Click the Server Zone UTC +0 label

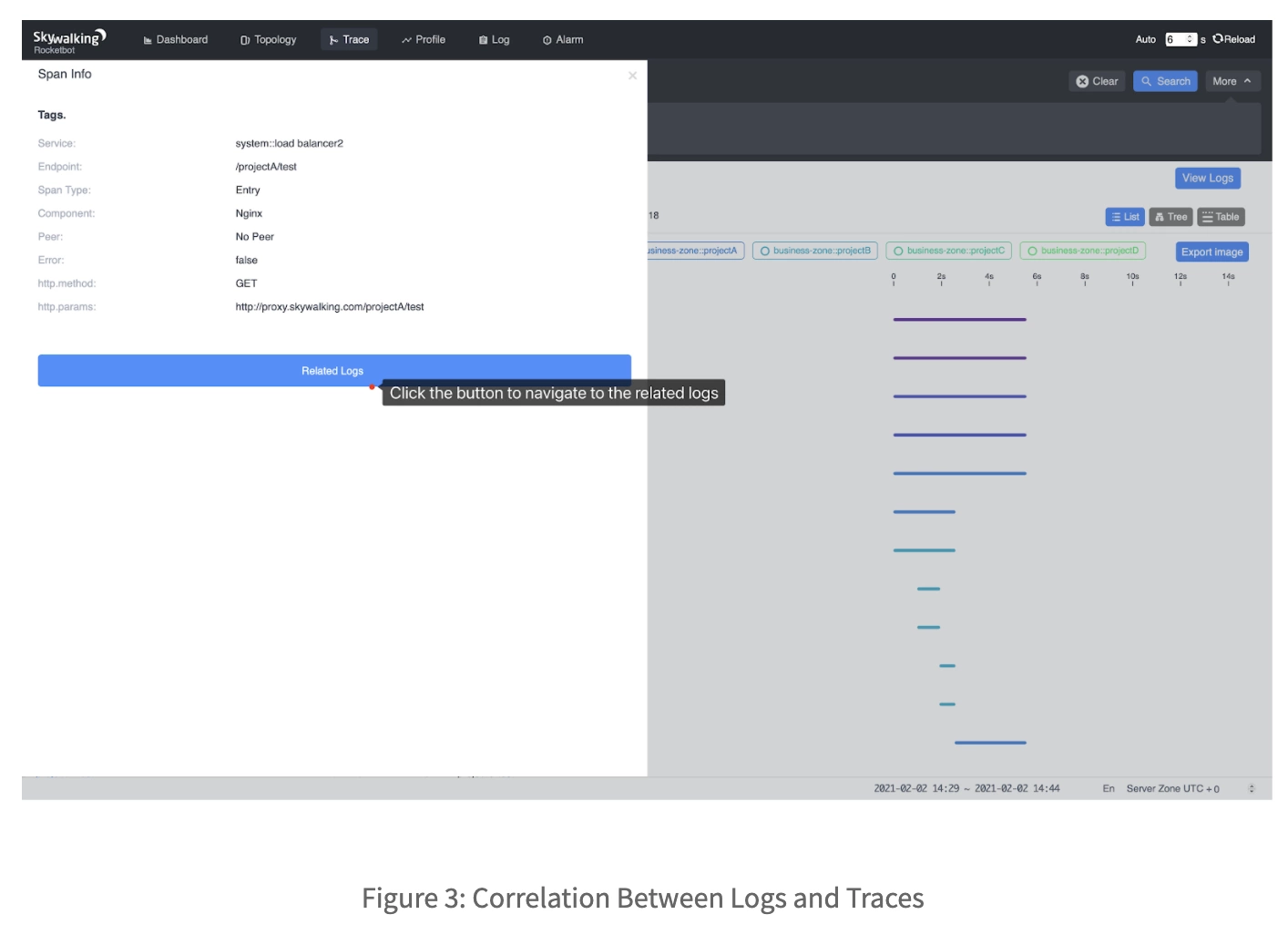click(1172, 788)
